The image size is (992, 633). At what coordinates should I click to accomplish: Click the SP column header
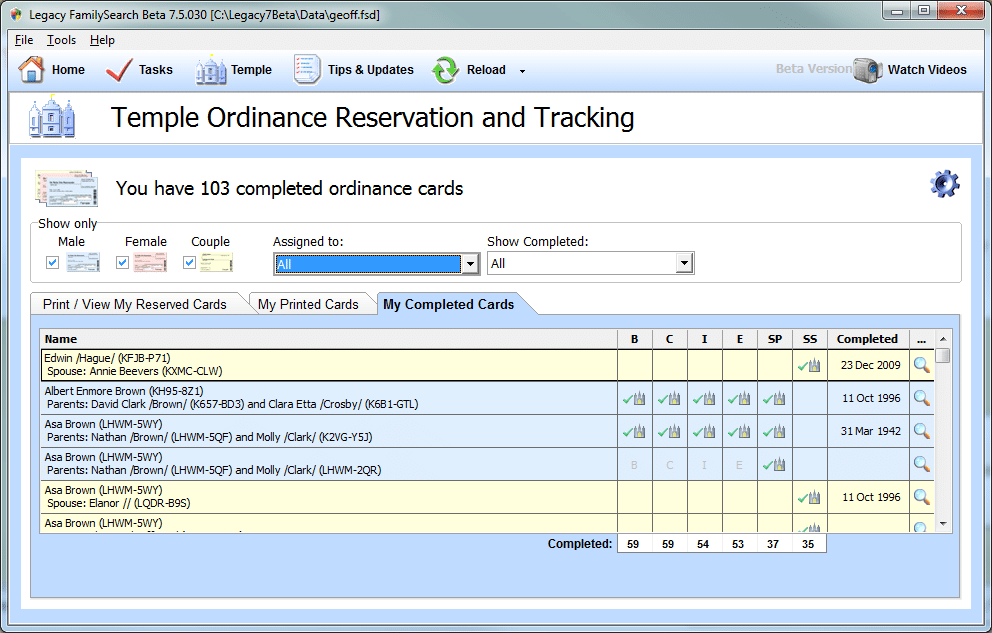click(x=774, y=339)
